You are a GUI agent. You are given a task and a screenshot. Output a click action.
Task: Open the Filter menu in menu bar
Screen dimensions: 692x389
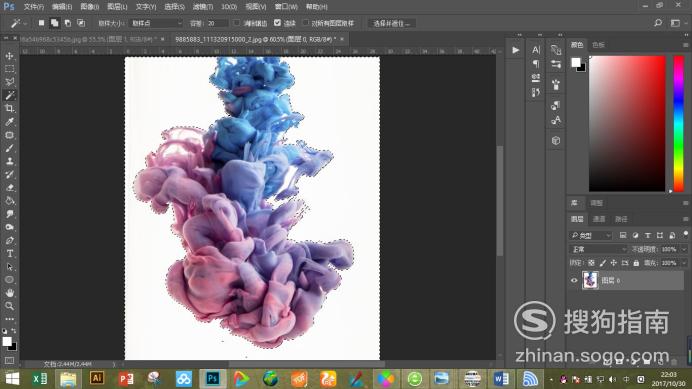[203, 7]
